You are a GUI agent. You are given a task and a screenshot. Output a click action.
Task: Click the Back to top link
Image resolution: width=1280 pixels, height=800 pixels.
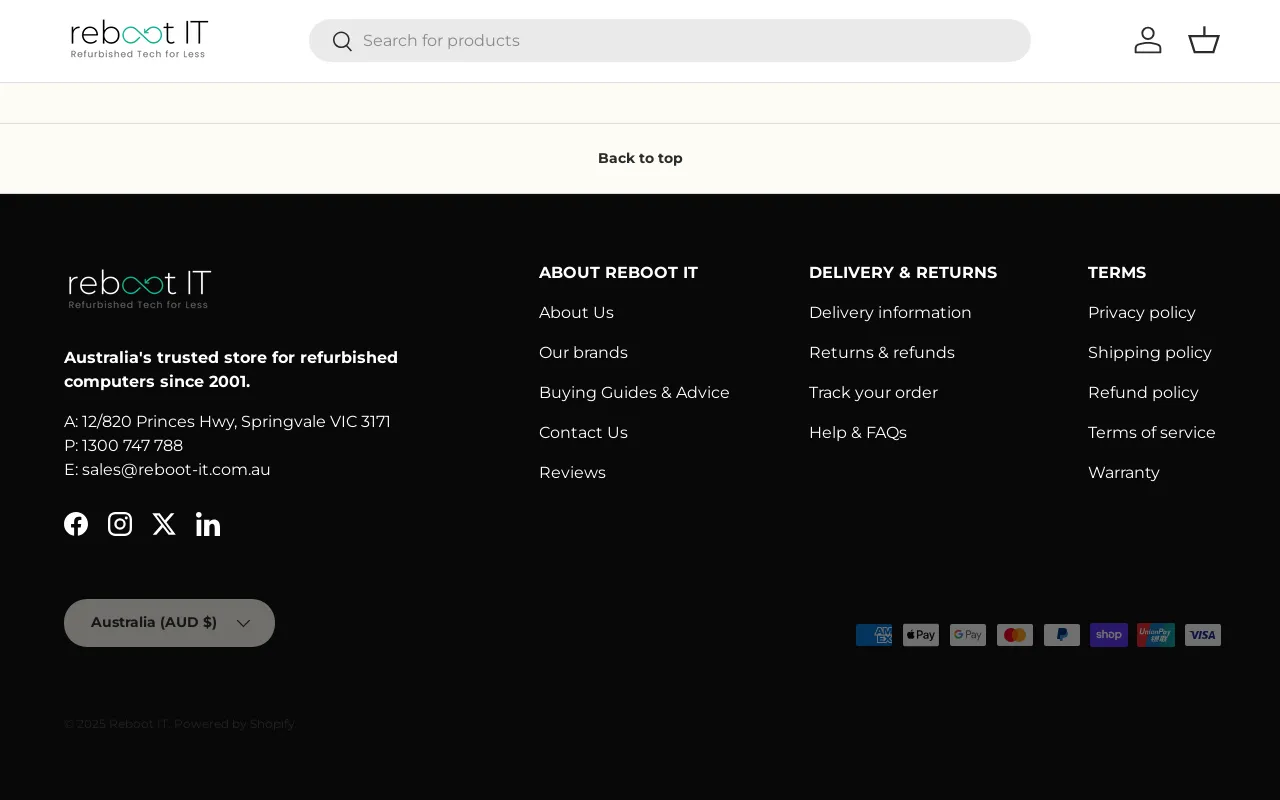pyautogui.click(x=639, y=158)
